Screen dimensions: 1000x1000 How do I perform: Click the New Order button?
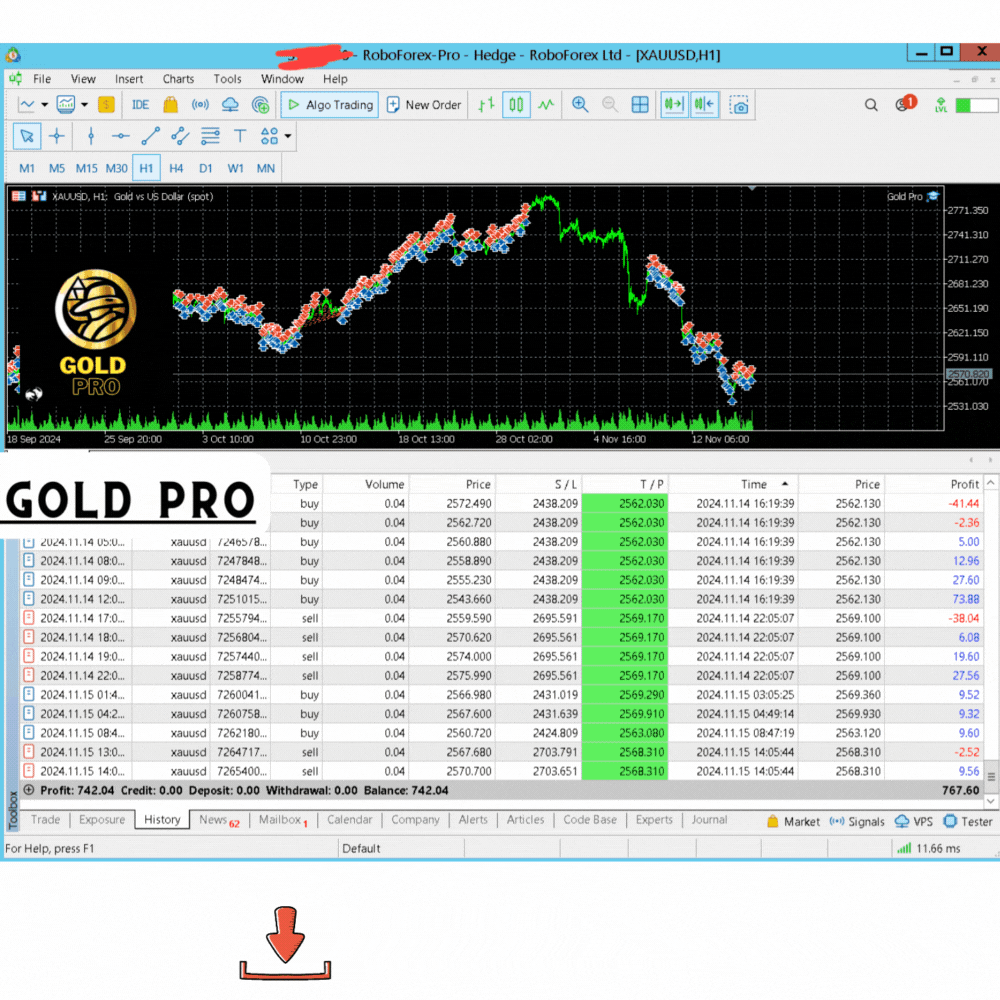424,105
